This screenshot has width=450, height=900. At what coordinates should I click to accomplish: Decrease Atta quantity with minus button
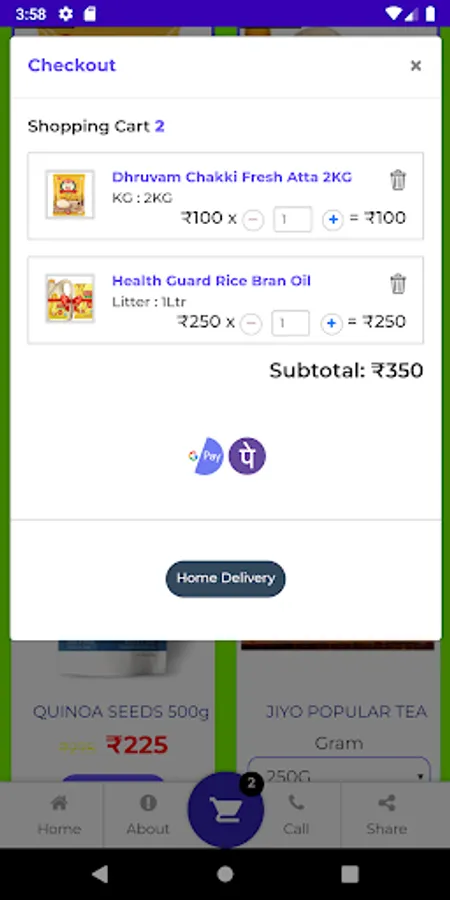point(253,220)
